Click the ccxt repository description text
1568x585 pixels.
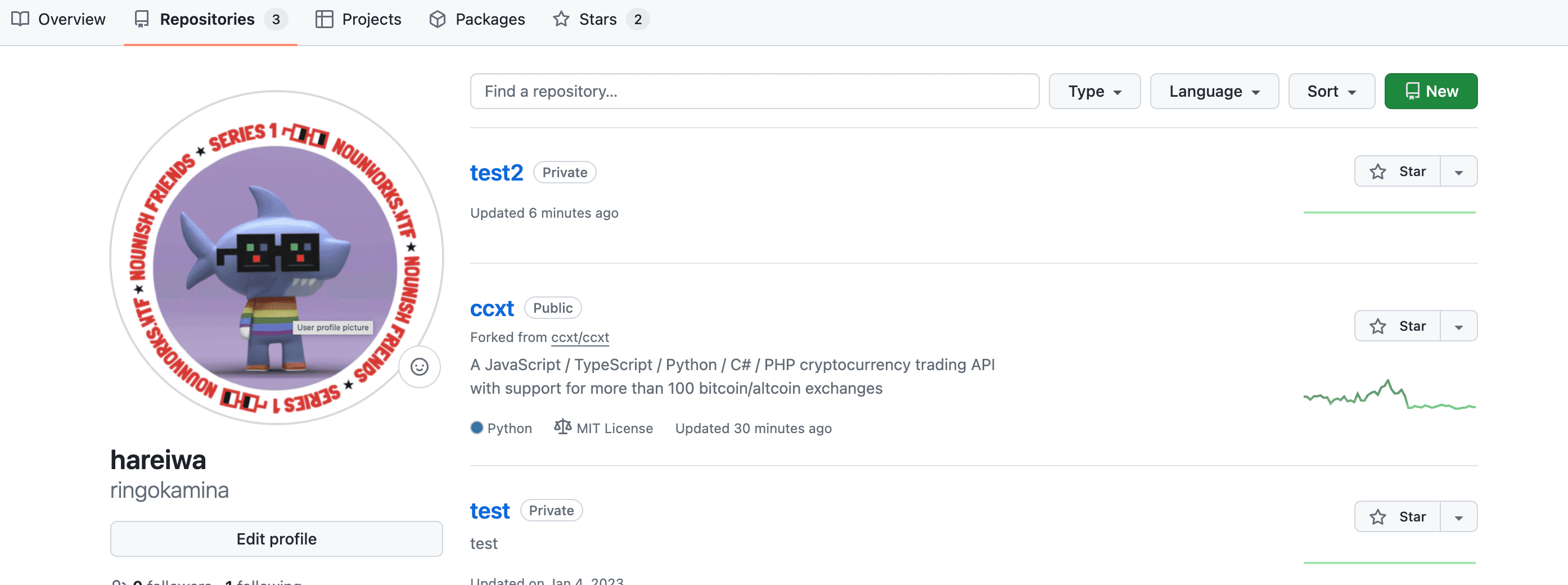point(732,376)
